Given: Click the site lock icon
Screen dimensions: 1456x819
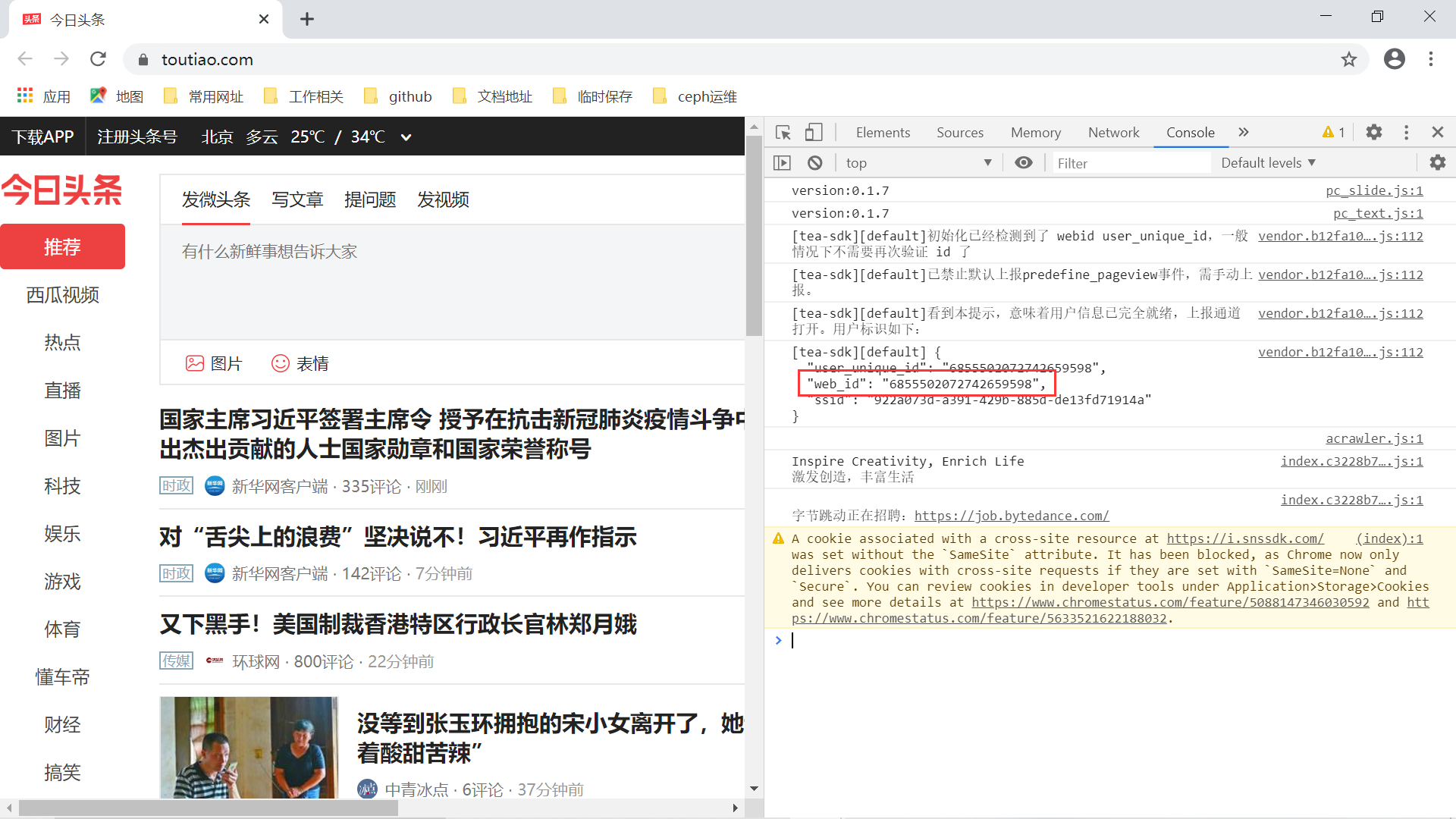Looking at the screenshot, I should (143, 59).
